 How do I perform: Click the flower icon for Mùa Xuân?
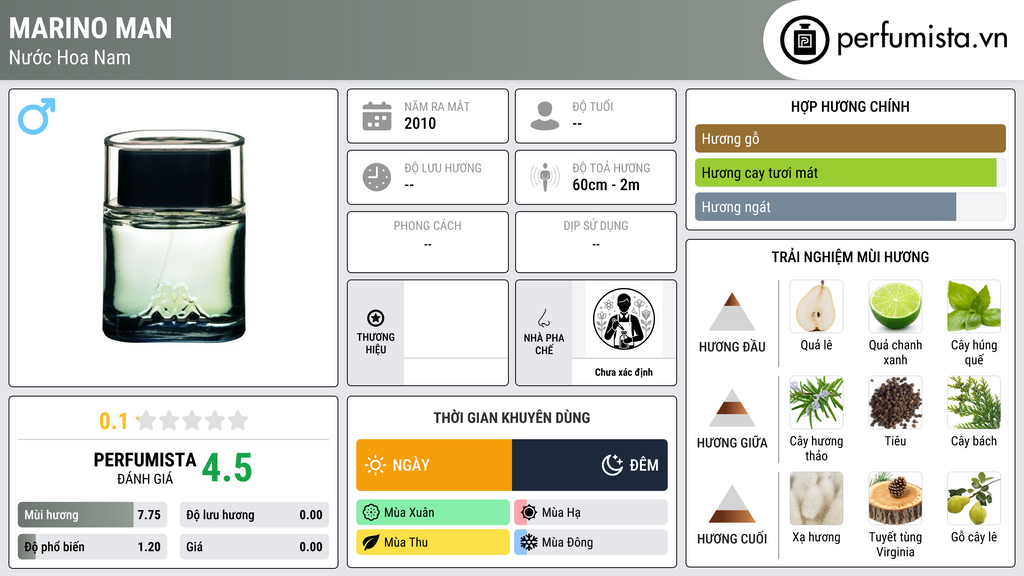pos(371,513)
